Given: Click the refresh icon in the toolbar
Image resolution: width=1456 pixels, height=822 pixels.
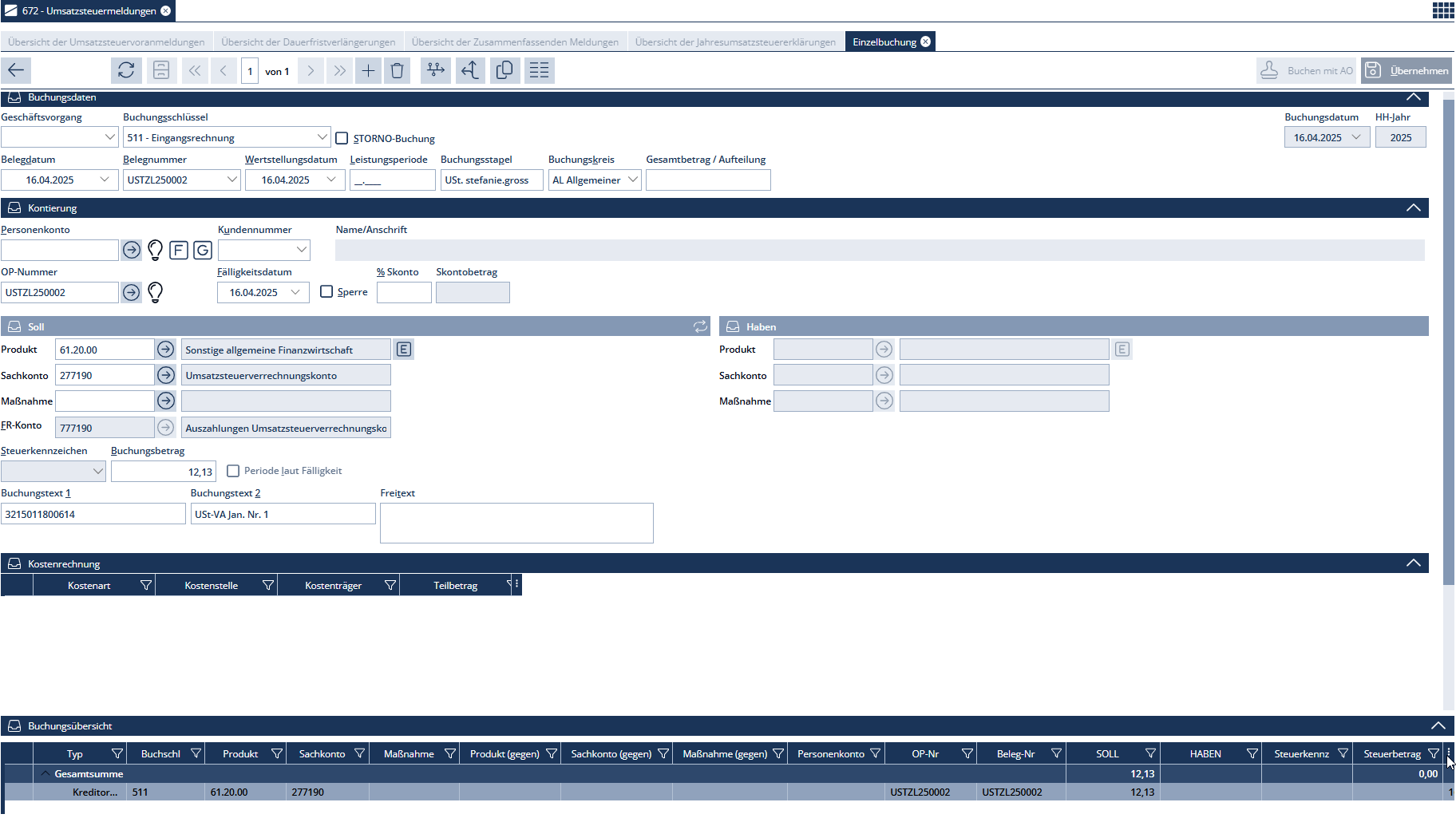Looking at the screenshot, I should (x=126, y=70).
